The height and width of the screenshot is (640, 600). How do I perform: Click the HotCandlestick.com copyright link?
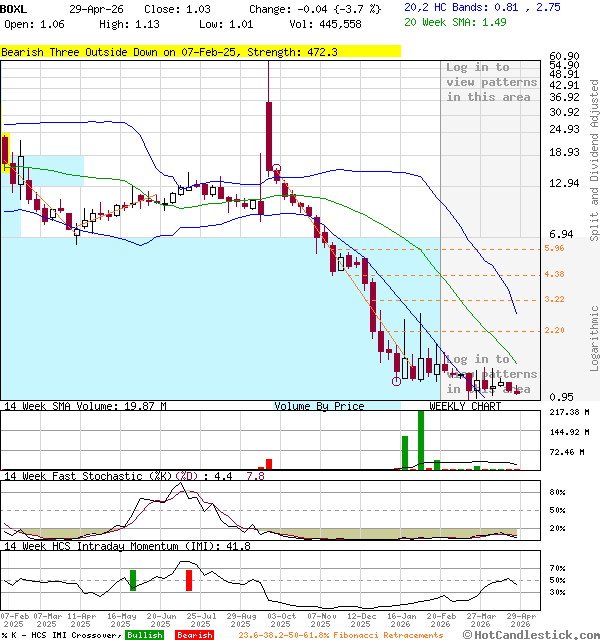[538, 634]
